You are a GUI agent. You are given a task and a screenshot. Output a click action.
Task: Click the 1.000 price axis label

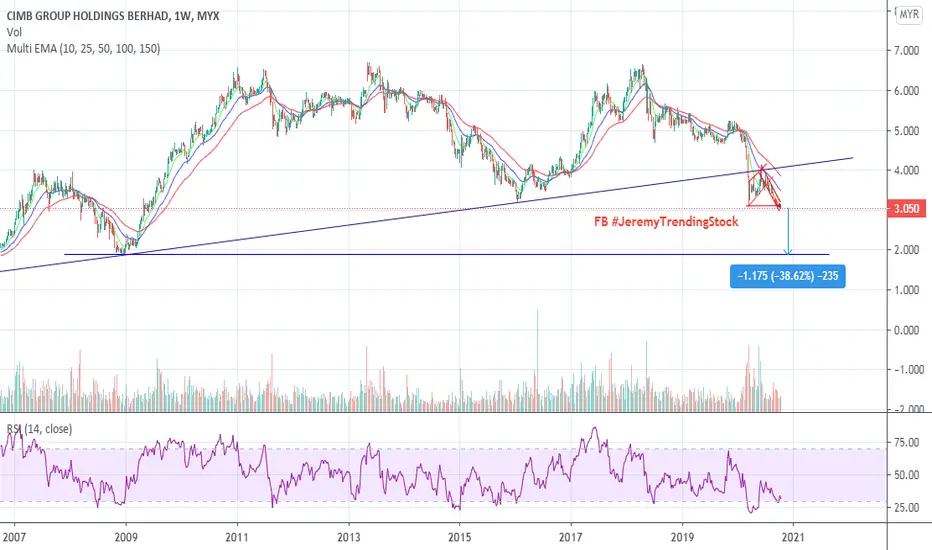coord(906,290)
